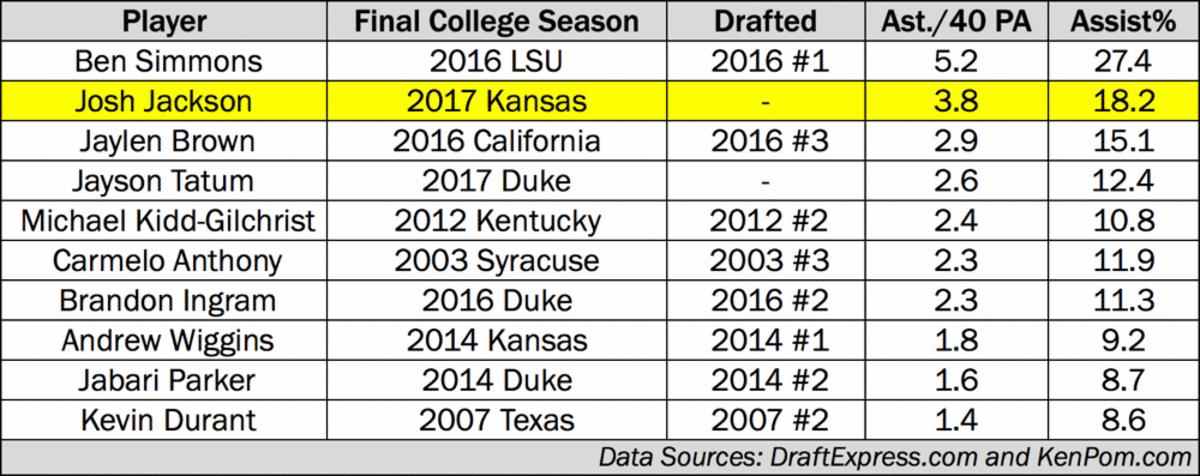
Task: Select the Carmelo Anthony player cell
Action: (x=167, y=260)
